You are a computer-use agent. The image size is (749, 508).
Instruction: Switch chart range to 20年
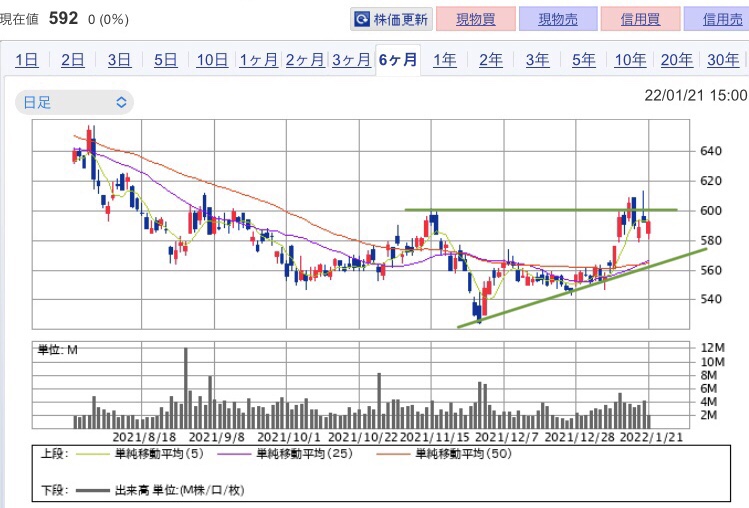click(676, 60)
